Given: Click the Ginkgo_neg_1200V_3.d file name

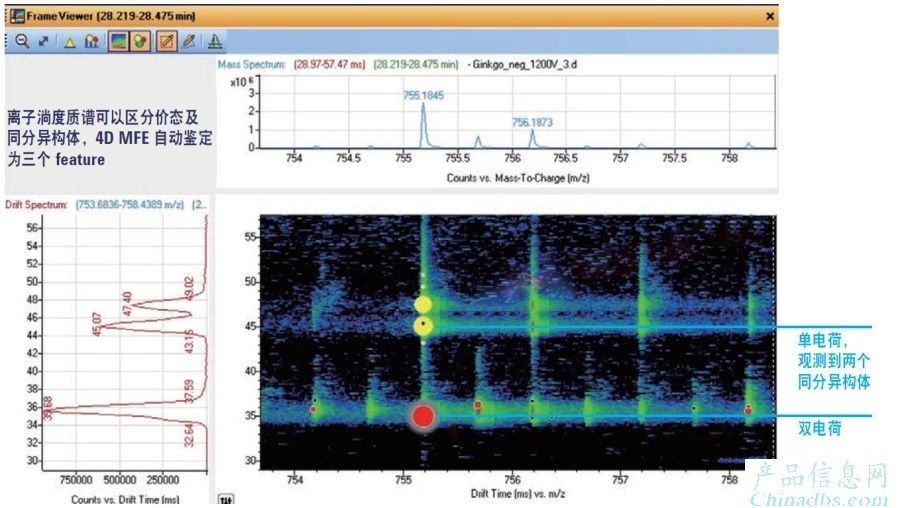Looking at the screenshot, I should [x=525, y=64].
